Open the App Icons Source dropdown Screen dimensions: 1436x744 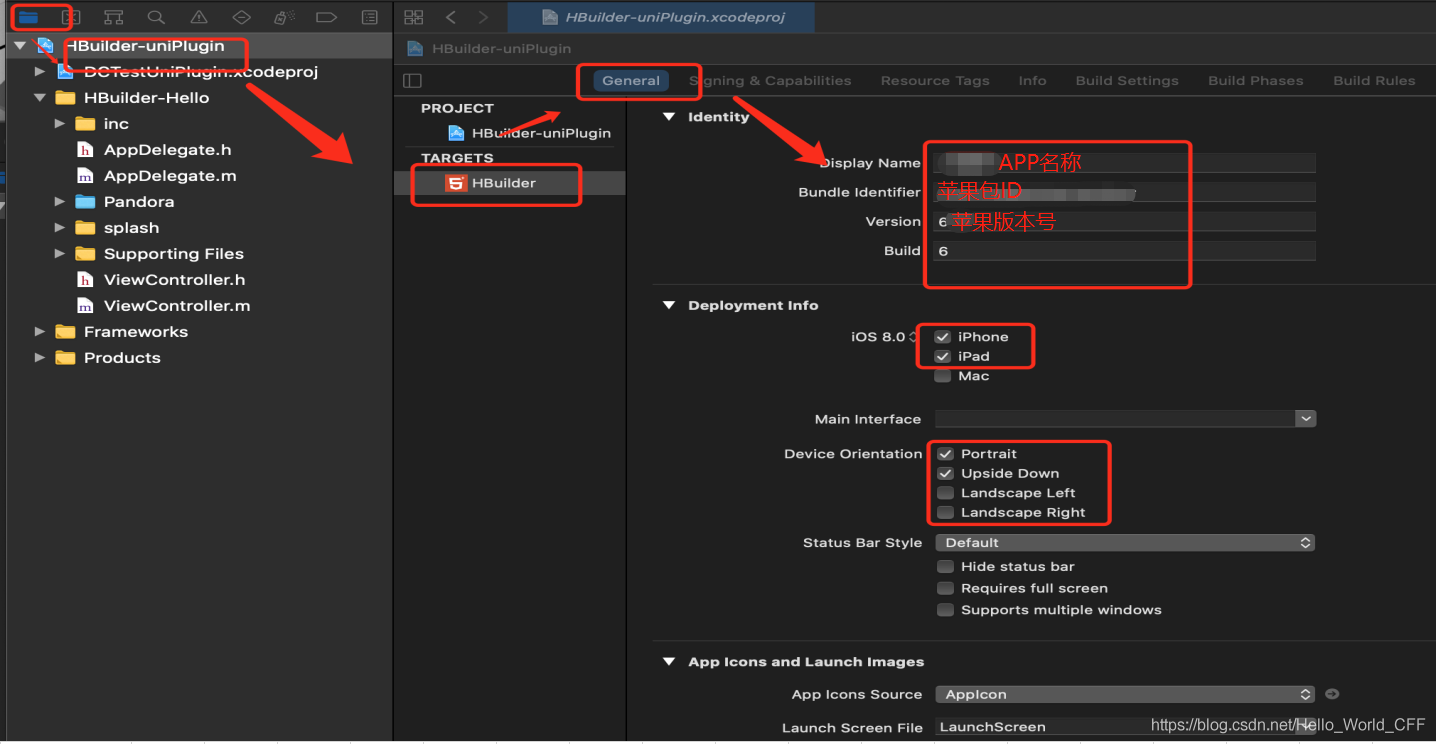pyautogui.click(x=1125, y=694)
